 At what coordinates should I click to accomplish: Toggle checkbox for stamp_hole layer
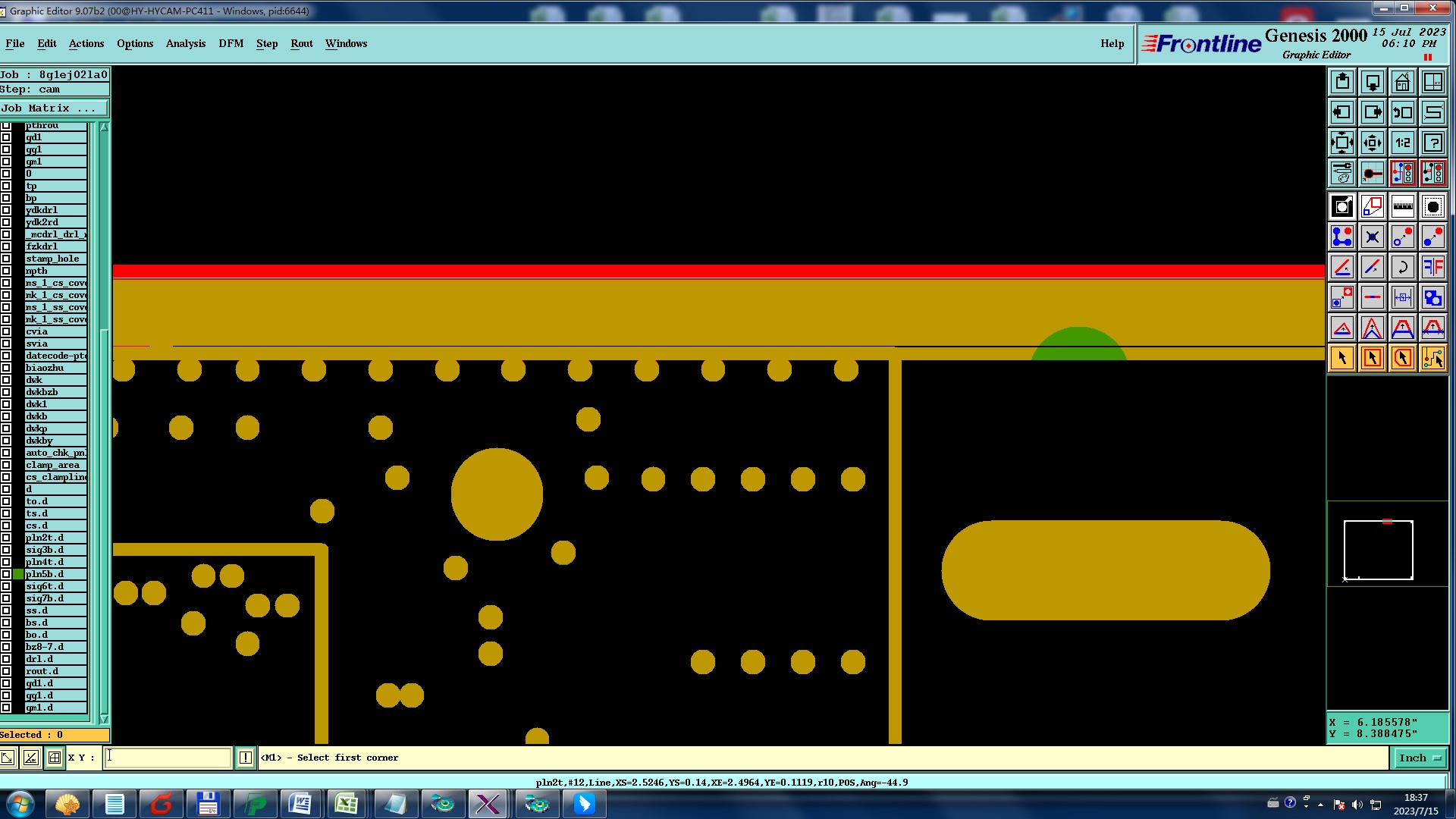[6, 259]
